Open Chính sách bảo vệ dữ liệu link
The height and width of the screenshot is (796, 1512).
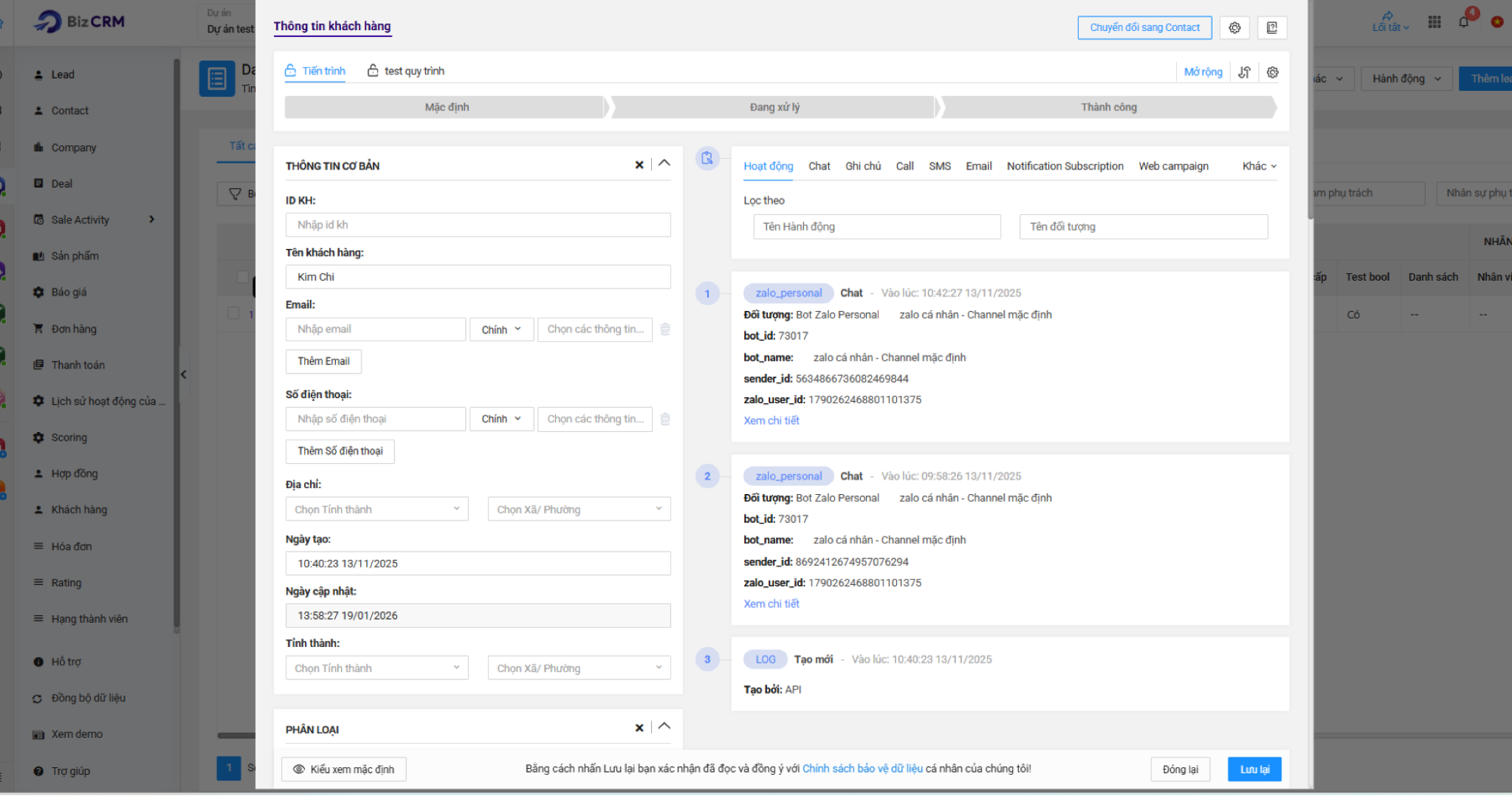[x=862, y=769]
